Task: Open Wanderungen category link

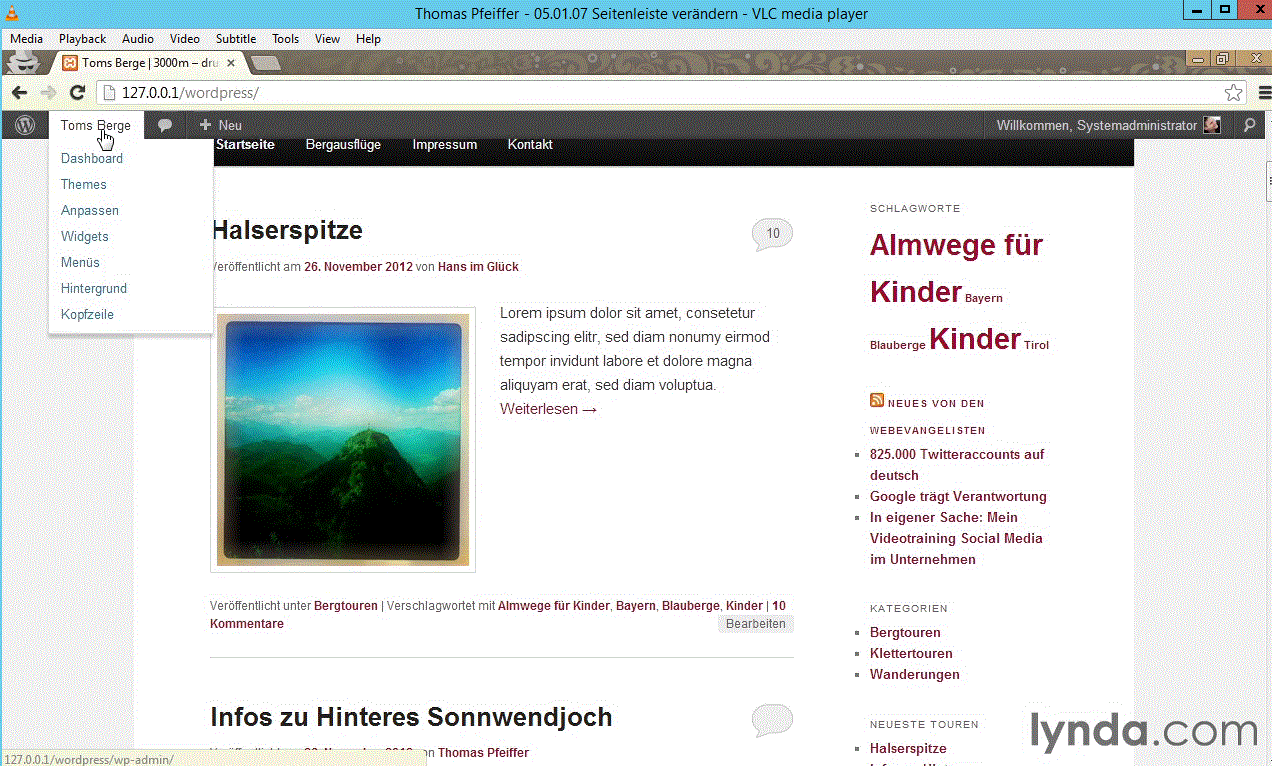Action: click(x=915, y=674)
